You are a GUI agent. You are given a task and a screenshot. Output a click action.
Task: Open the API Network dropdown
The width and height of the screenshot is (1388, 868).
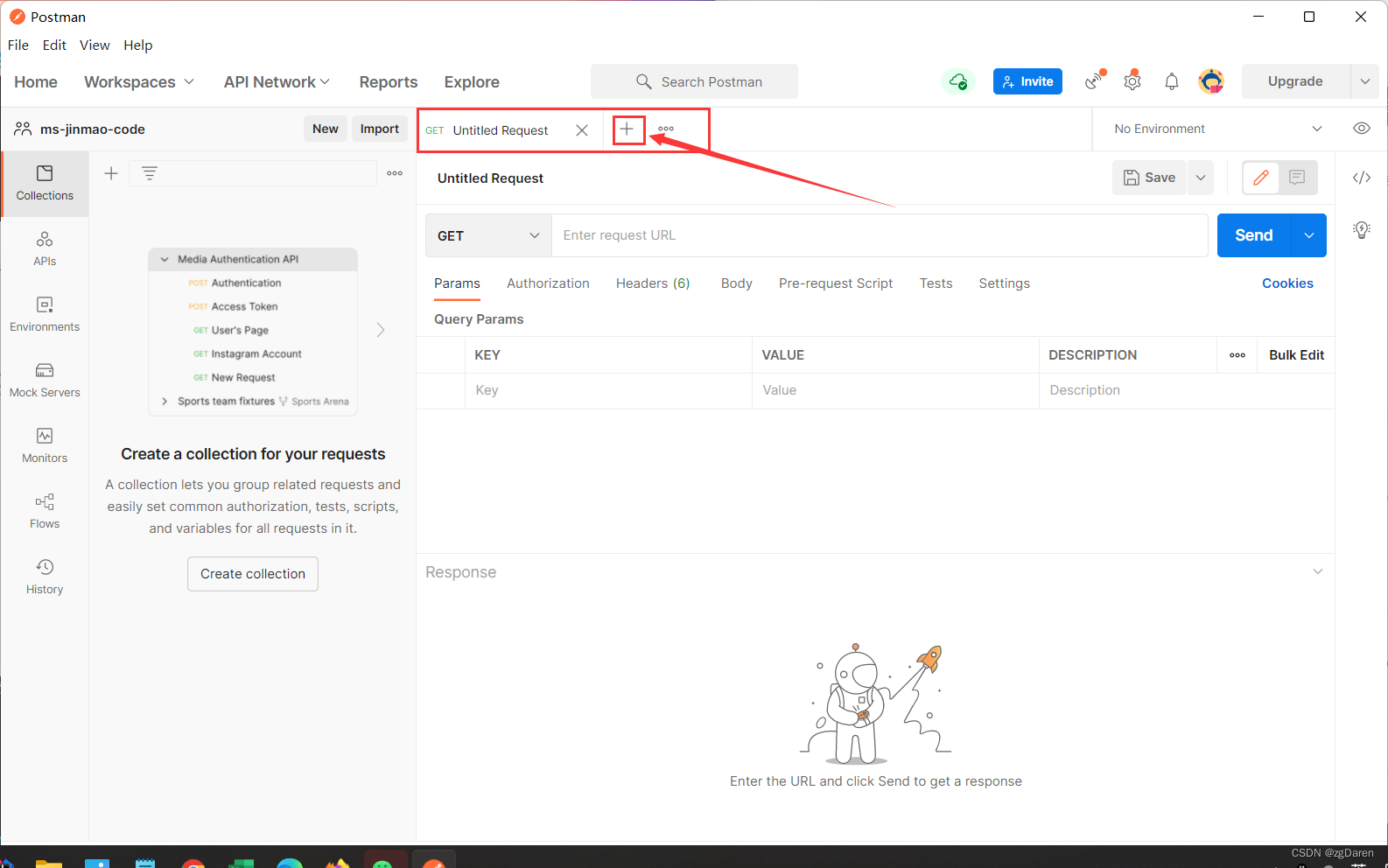point(277,81)
